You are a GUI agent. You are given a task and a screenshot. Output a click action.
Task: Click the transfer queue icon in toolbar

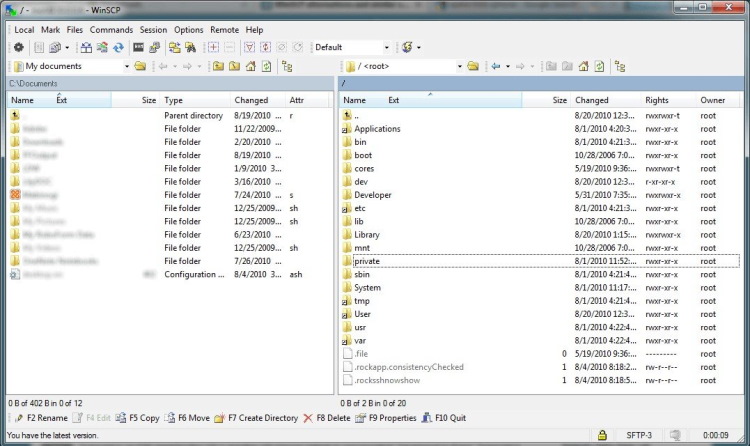55,47
